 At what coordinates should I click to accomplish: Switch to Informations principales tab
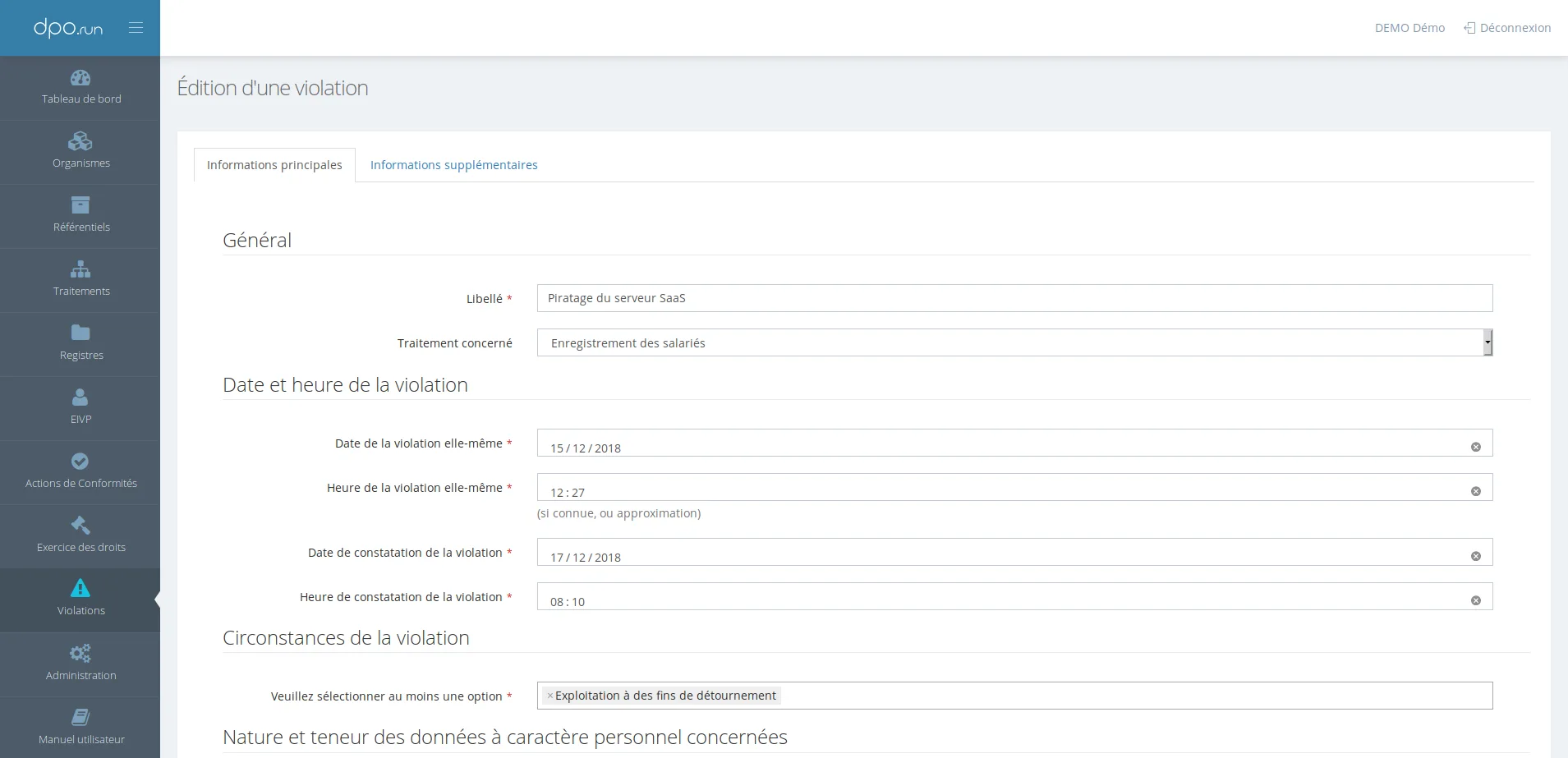click(274, 165)
